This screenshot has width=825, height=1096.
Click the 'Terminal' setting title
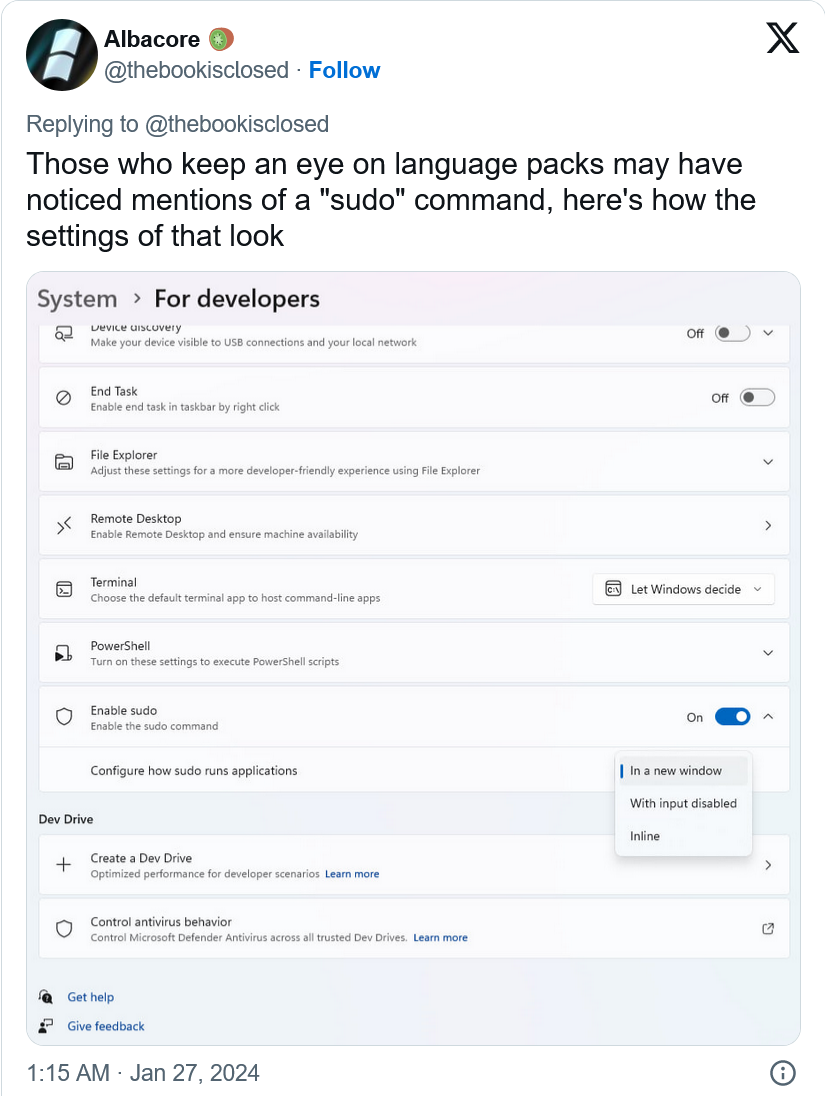coord(113,582)
